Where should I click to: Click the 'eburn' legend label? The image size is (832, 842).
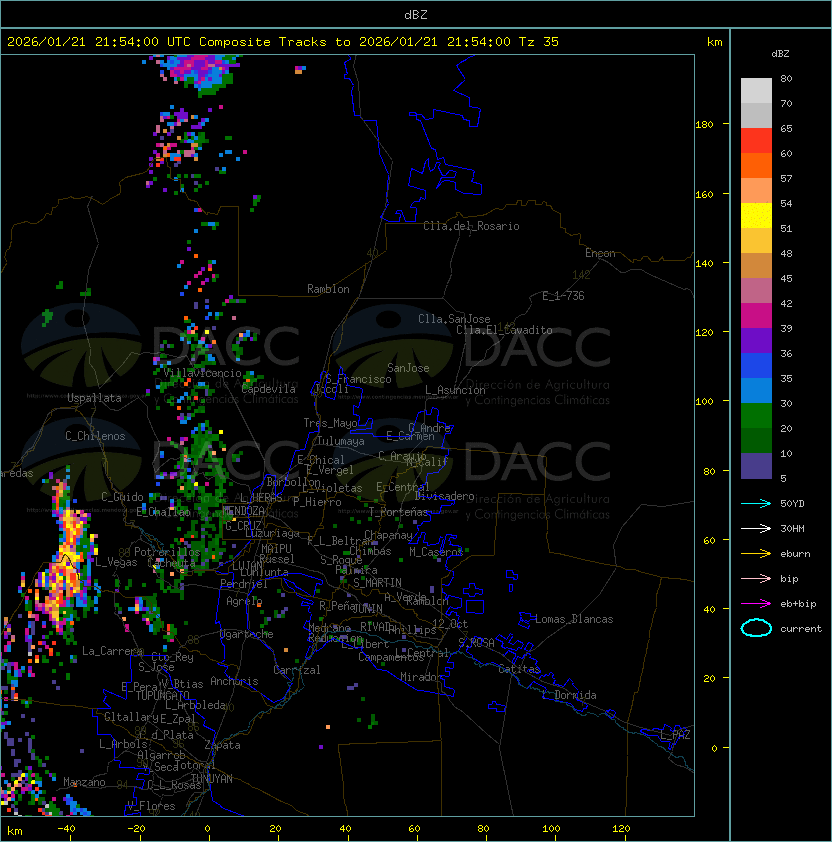795,554
